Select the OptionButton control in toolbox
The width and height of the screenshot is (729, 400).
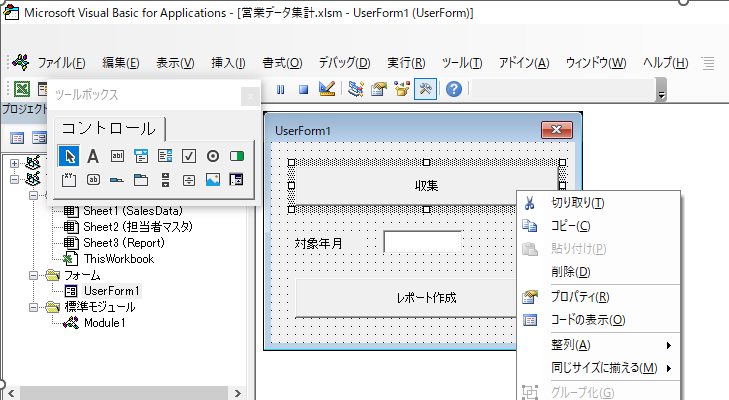click(x=213, y=156)
